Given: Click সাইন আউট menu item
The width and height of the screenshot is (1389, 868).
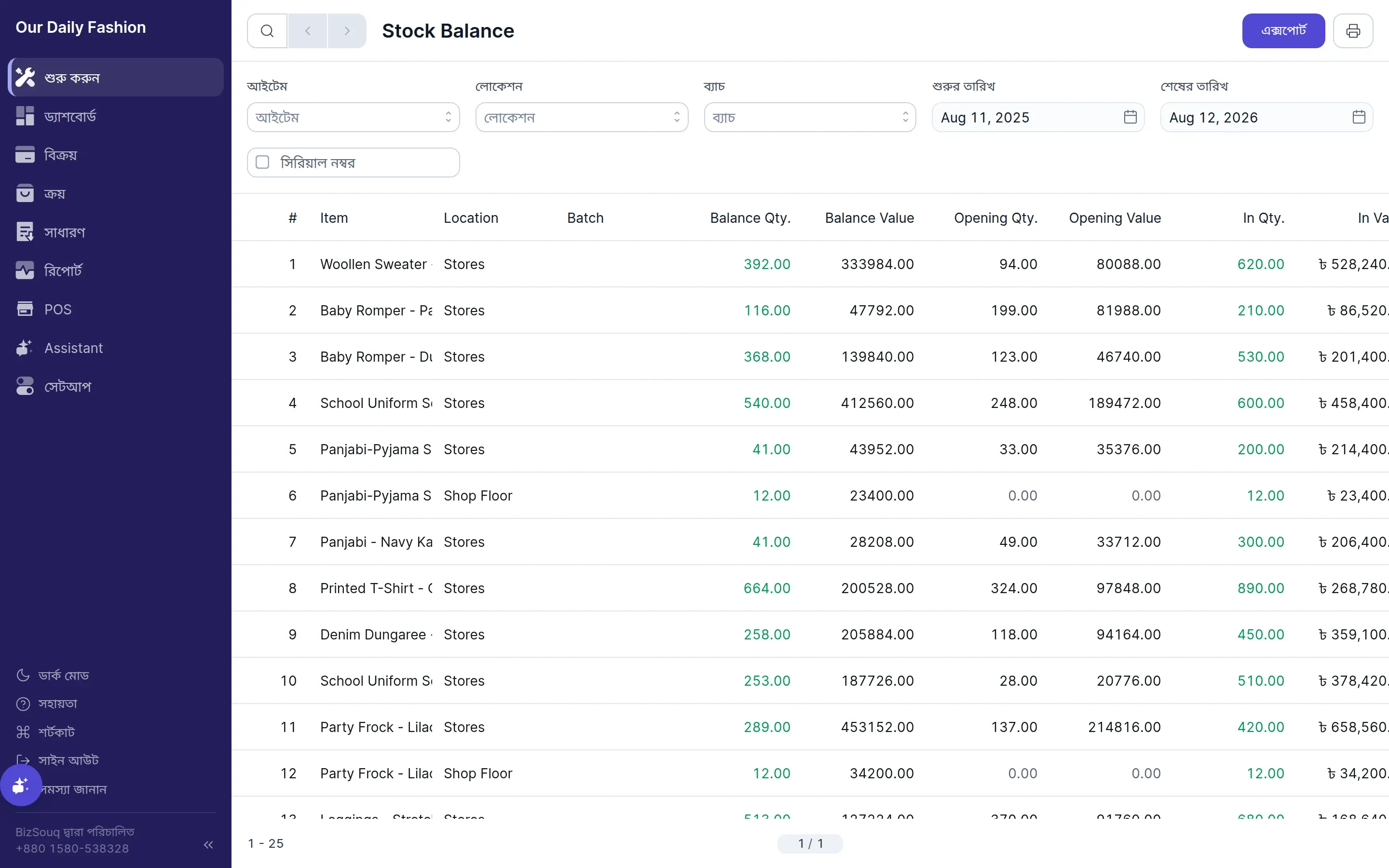Looking at the screenshot, I should click(x=57, y=760).
